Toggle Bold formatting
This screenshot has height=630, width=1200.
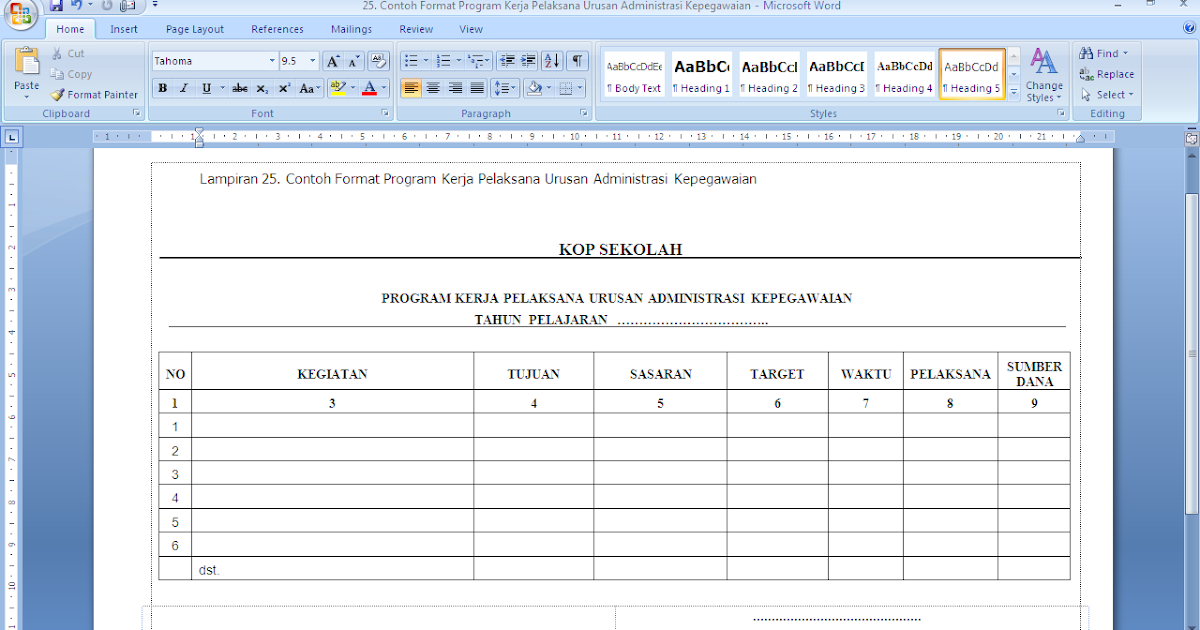(161, 89)
